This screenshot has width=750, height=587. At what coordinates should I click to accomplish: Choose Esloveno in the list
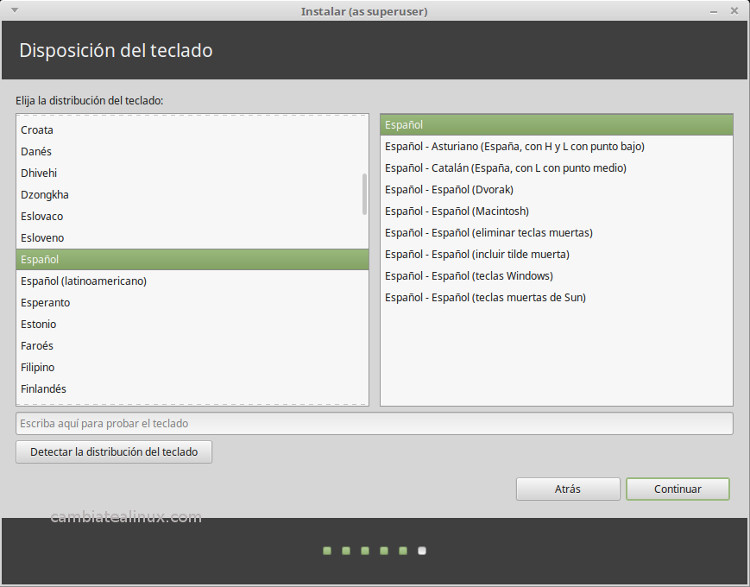[x=192, y=238]
